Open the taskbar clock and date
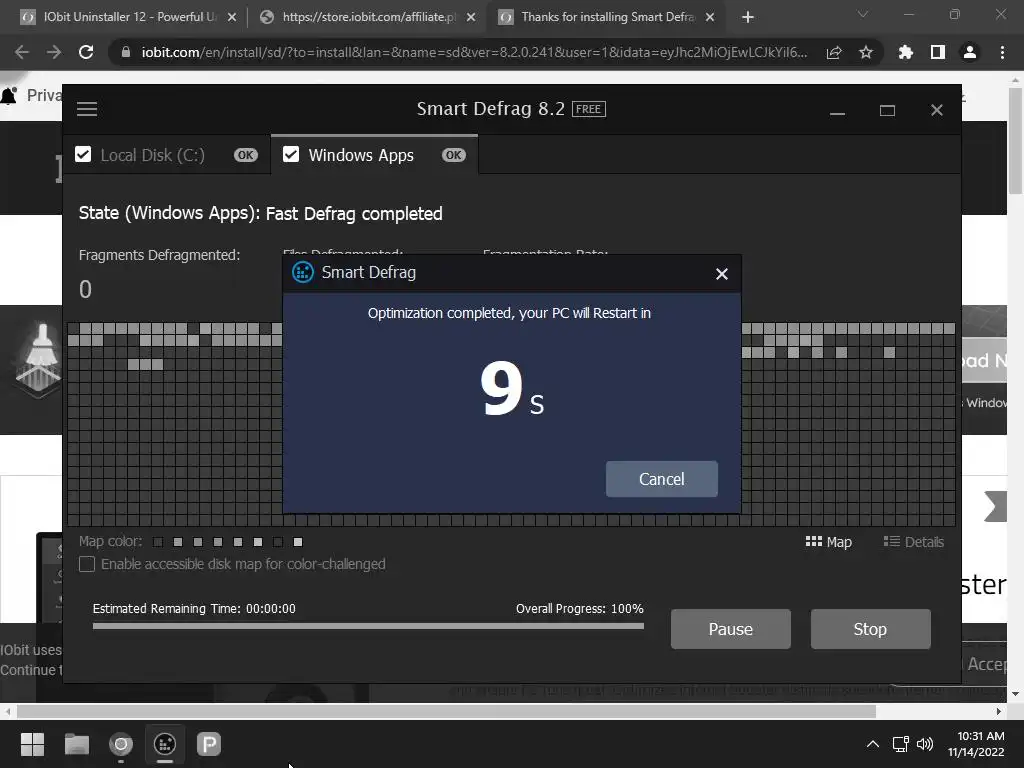The height and width of the screenshot is (768, 1024). click(976, 744)
